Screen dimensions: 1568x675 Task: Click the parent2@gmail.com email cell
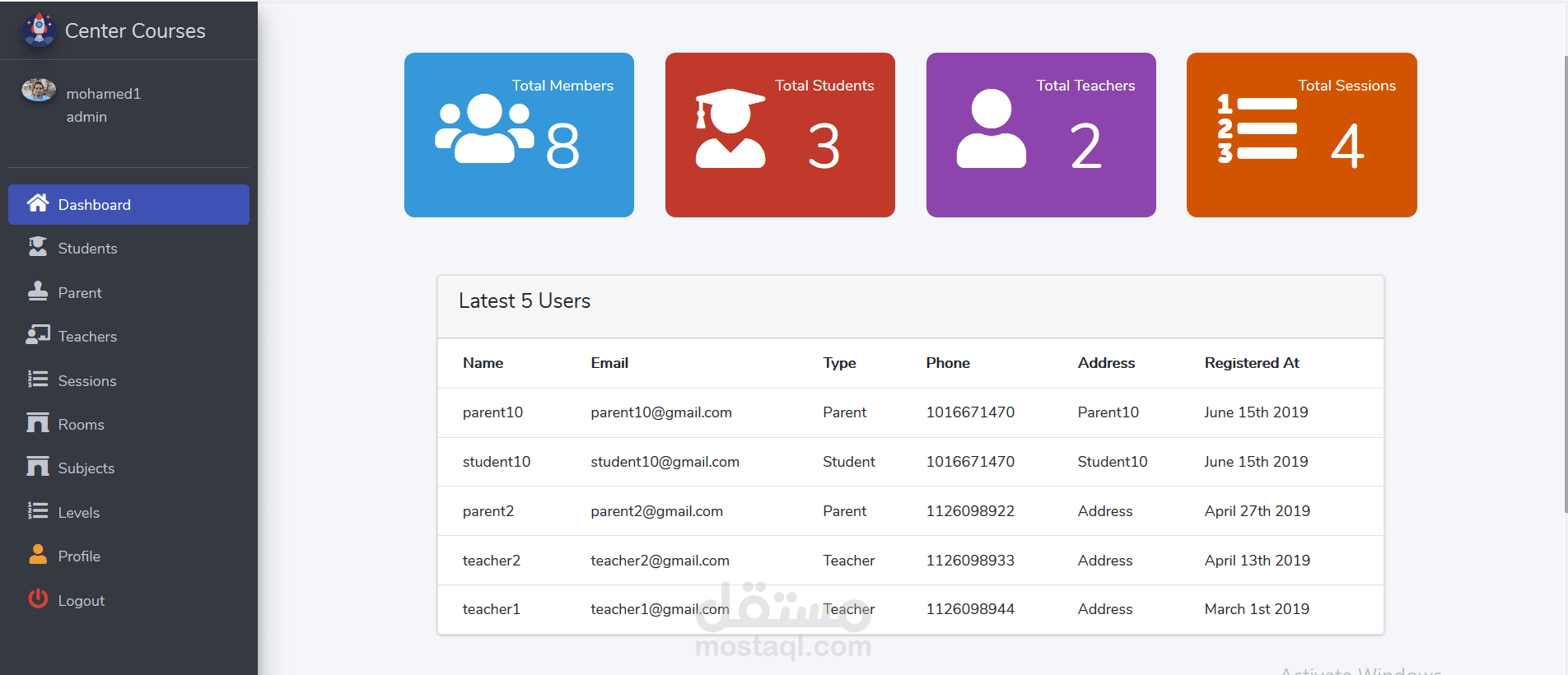656,511
